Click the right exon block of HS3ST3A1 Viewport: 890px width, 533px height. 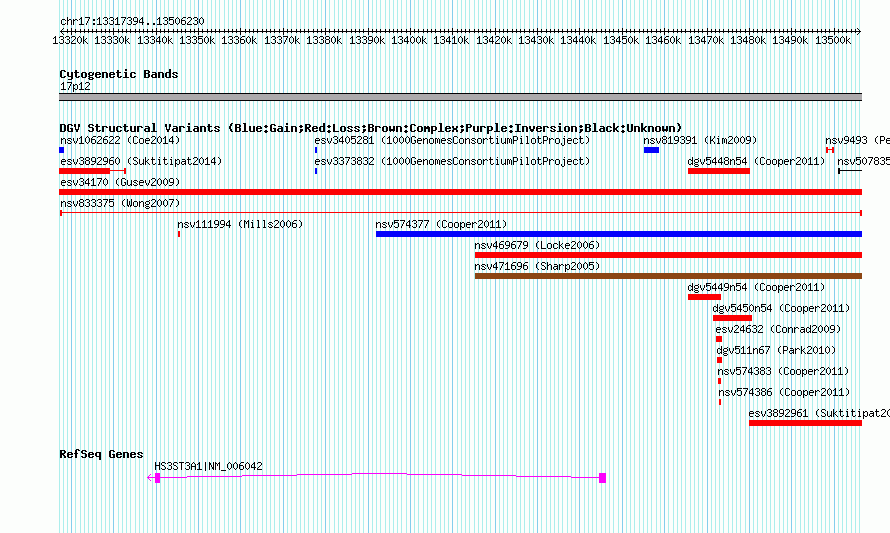602,478
